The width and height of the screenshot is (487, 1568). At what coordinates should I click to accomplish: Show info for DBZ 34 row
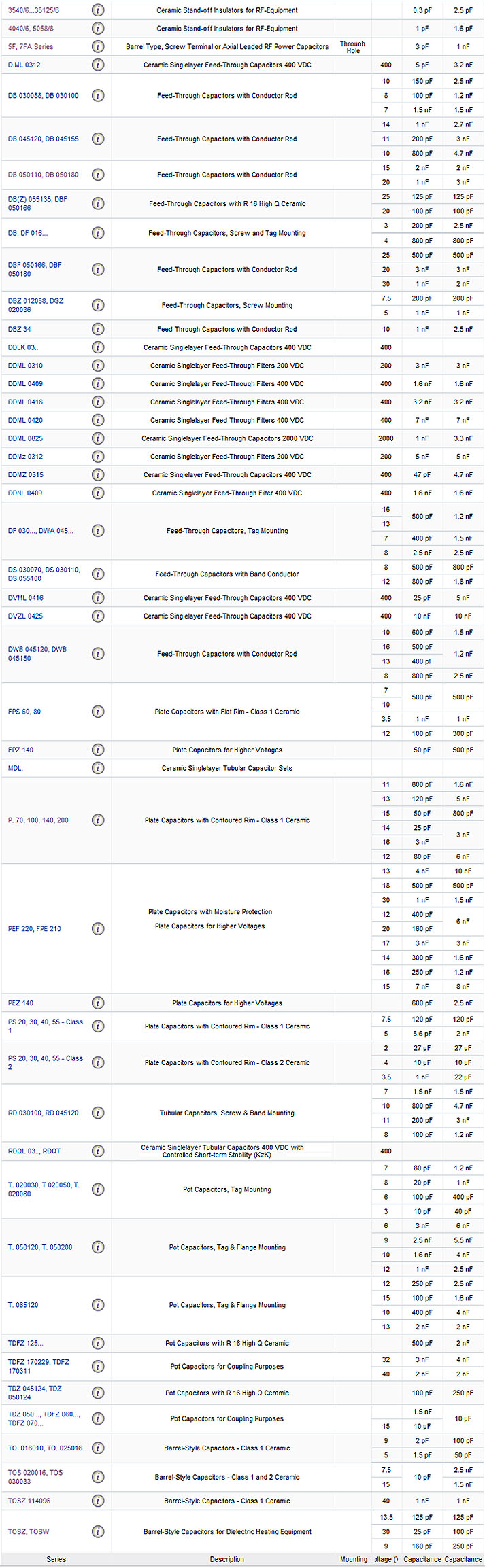coord(98,329)
